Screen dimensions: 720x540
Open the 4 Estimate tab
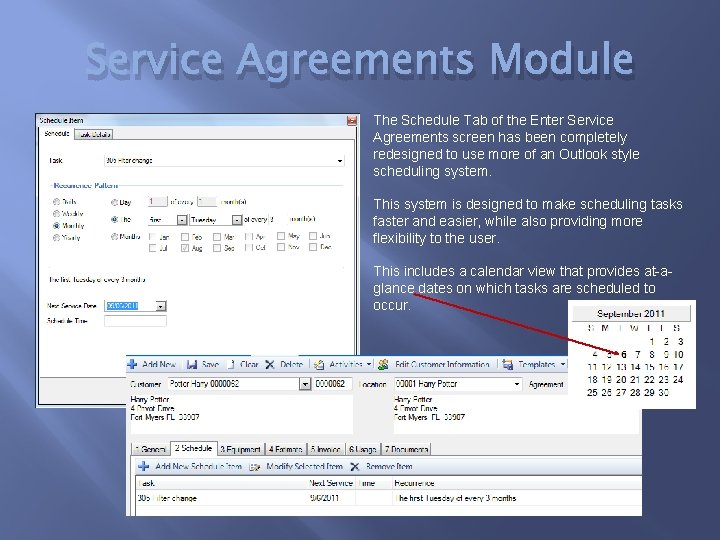[x=285, y=449]
